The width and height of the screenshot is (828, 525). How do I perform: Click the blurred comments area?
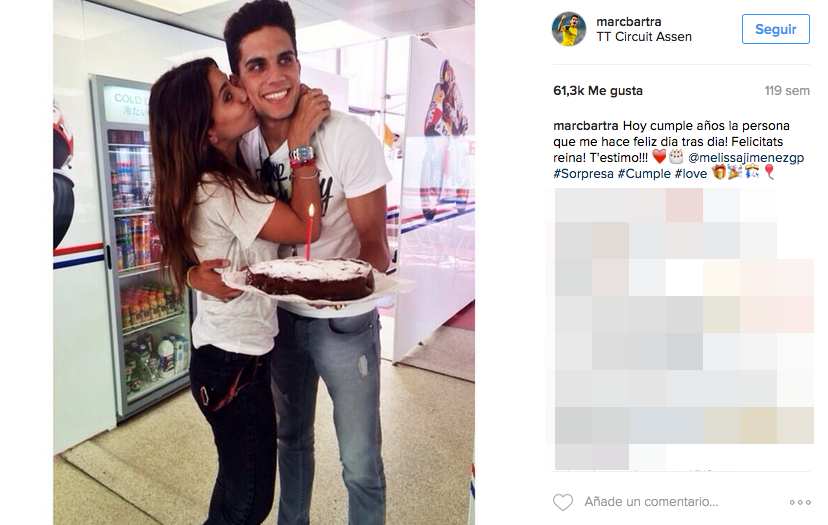click(x=681, y=329)
